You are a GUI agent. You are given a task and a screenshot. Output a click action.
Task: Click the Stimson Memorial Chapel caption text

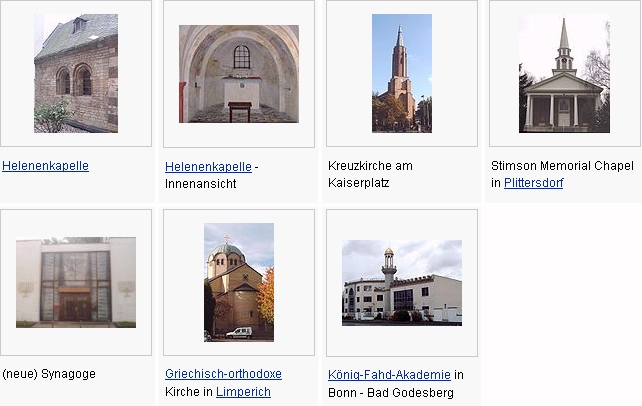tap(562, 166)
